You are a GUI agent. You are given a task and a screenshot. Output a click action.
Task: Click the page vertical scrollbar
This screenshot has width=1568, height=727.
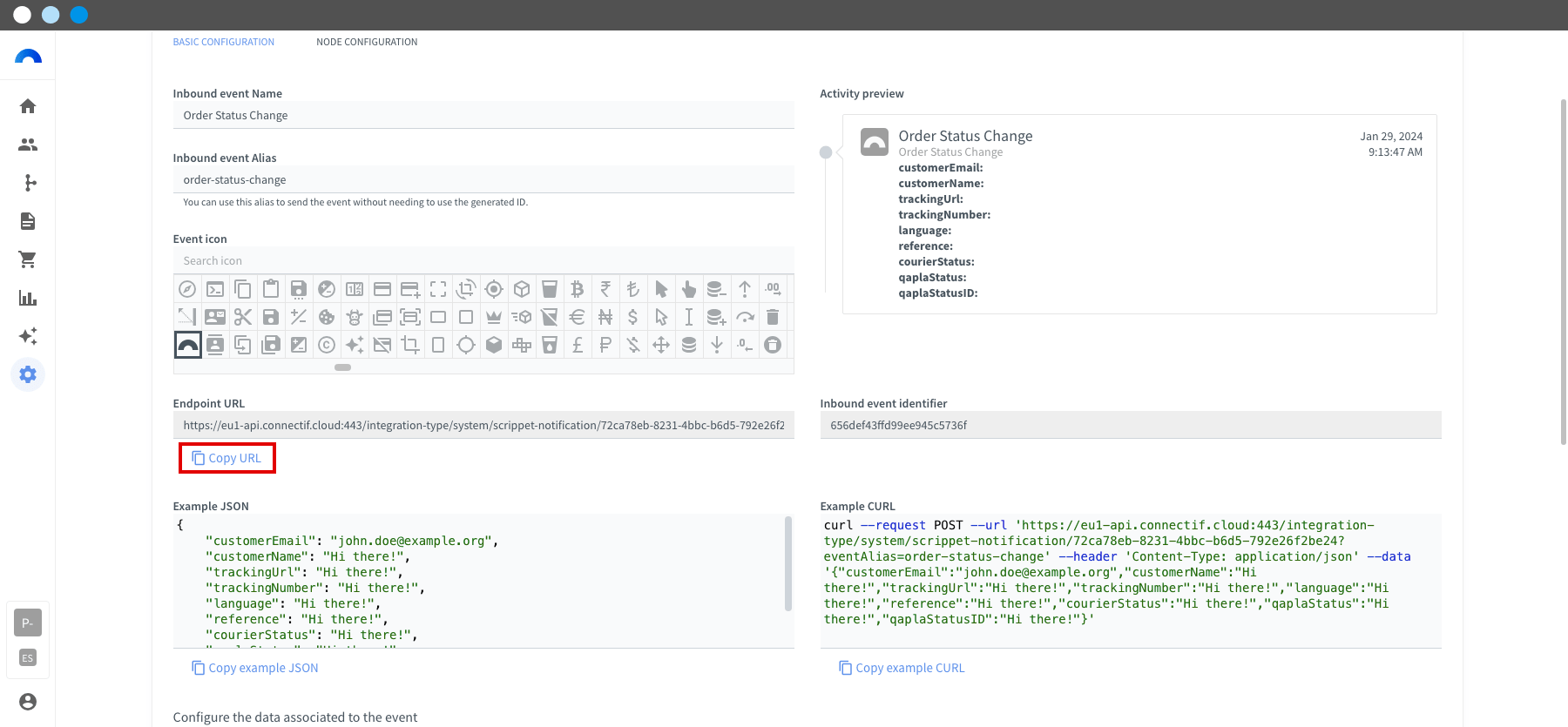(1564, 272)
